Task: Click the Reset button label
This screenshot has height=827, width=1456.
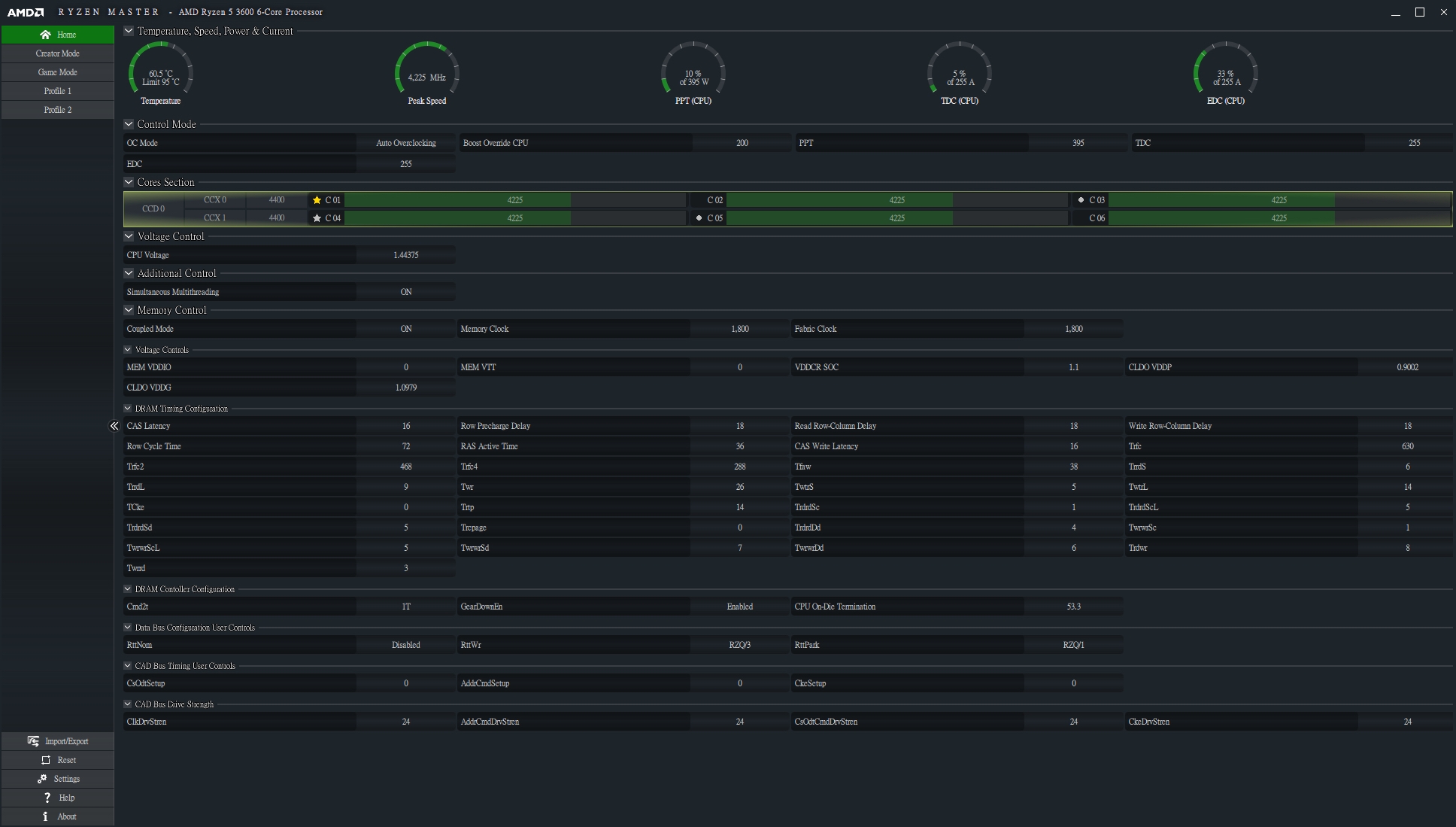Action: (67, 760)
